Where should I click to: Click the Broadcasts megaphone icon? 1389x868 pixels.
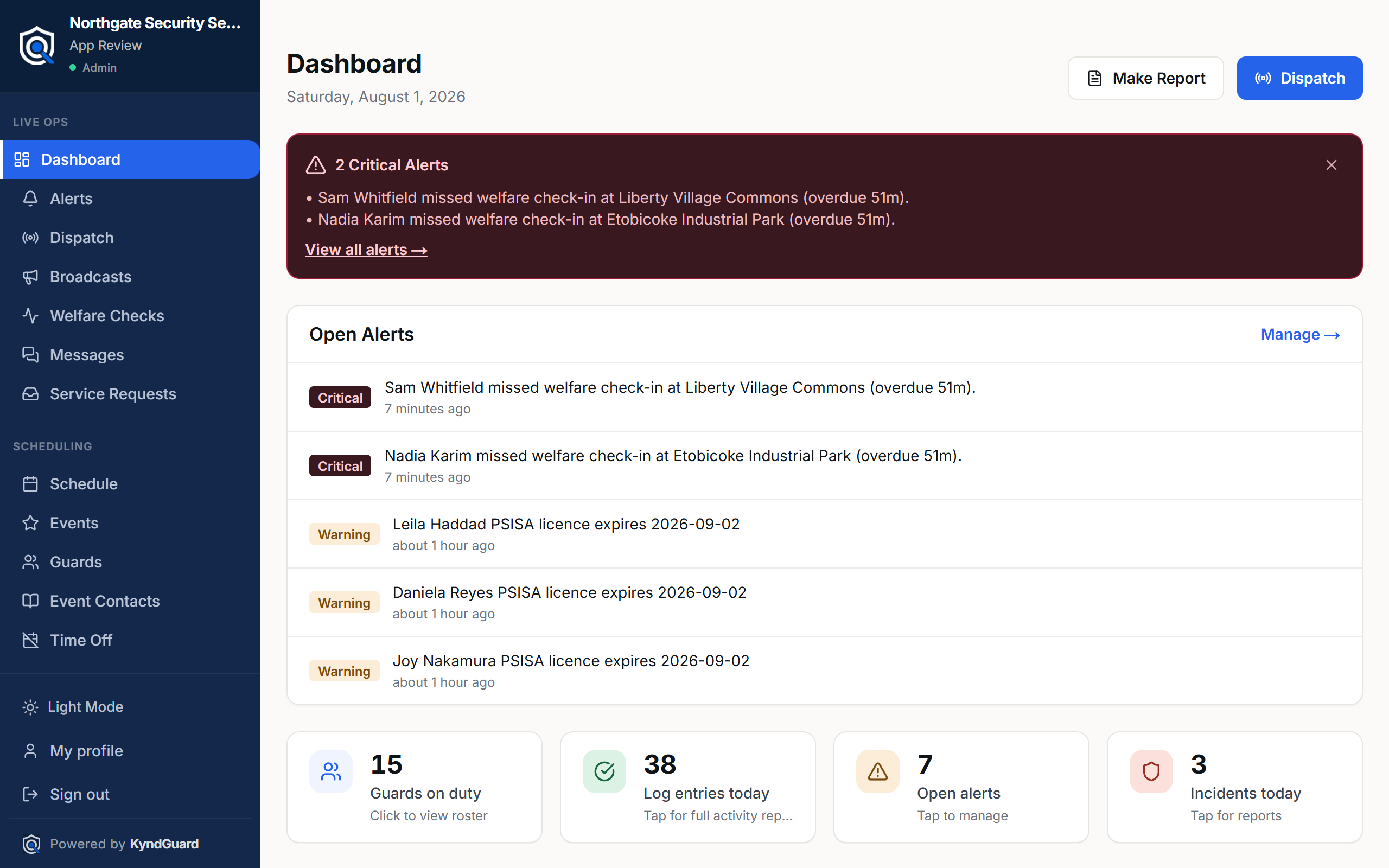click(30, 277)
